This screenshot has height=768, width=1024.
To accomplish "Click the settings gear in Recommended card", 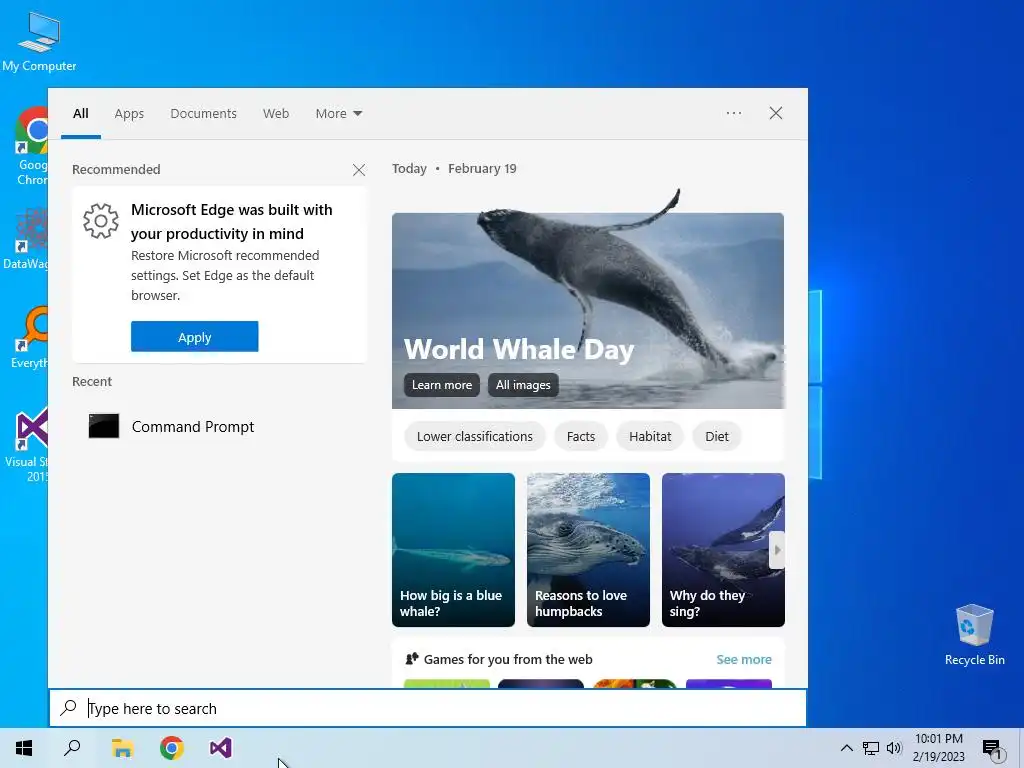I will point(101,221).
